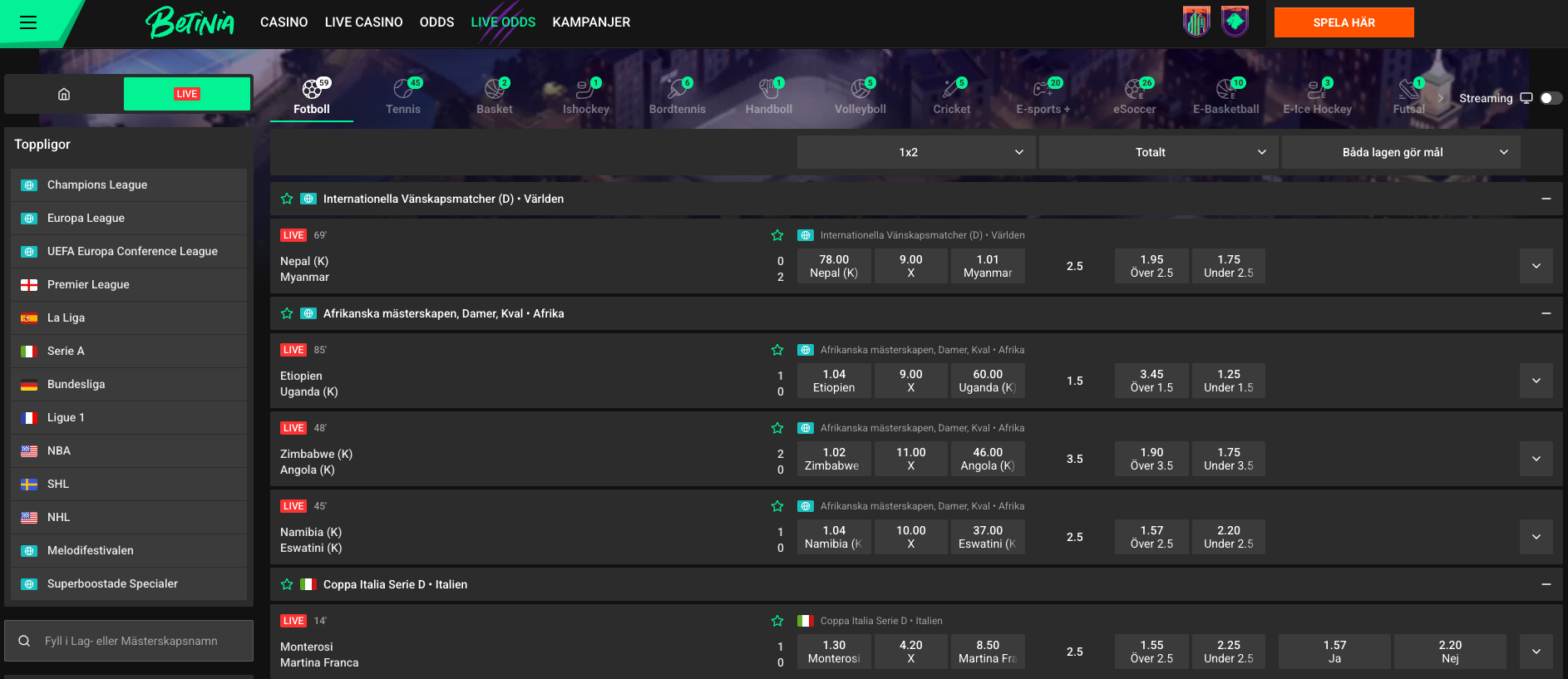Expand Namibia vs Eswatini more markets

coord(1536,537)
